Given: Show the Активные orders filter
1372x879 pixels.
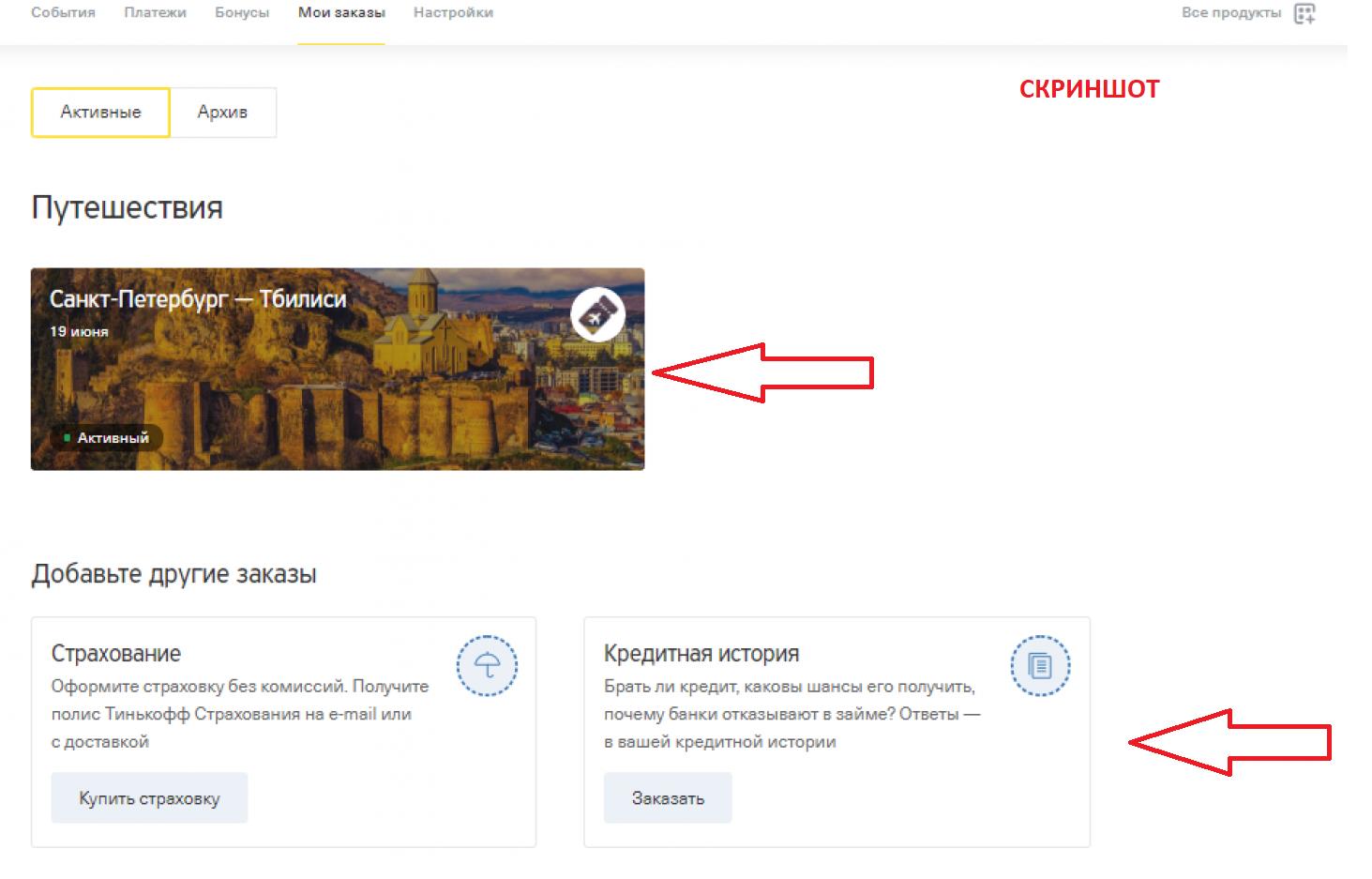Looking at the screenshot, I should [100, 113].
